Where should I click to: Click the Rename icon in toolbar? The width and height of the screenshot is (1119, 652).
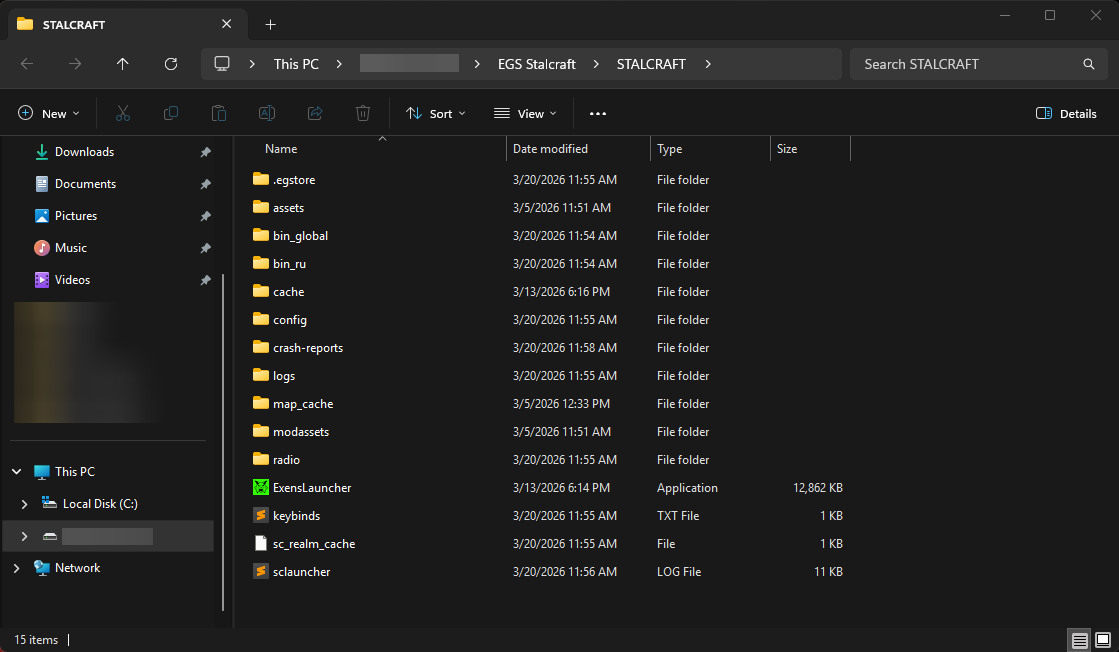pyautogui.click(x=267, y=114)
